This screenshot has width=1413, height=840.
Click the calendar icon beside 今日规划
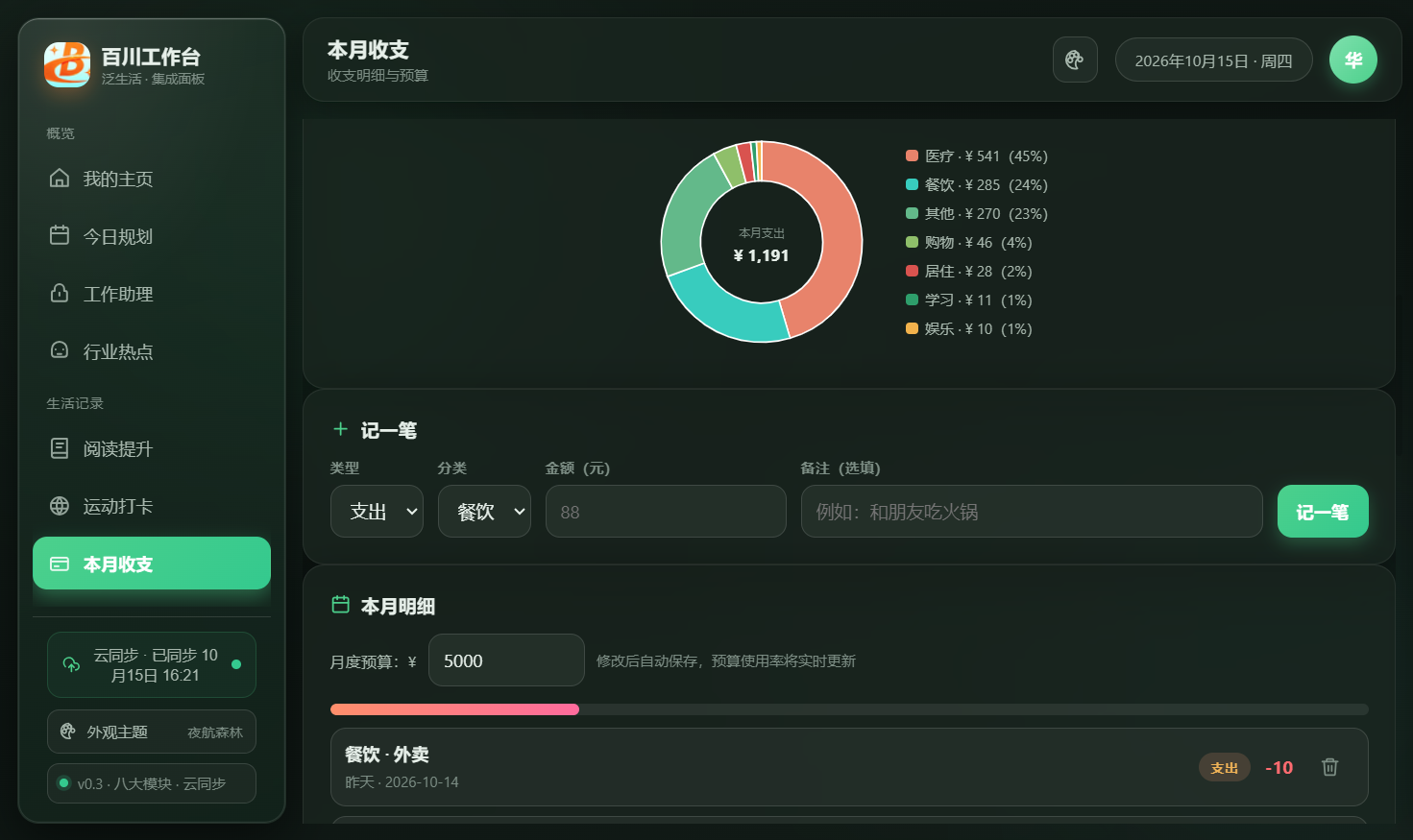pos(60,235)
